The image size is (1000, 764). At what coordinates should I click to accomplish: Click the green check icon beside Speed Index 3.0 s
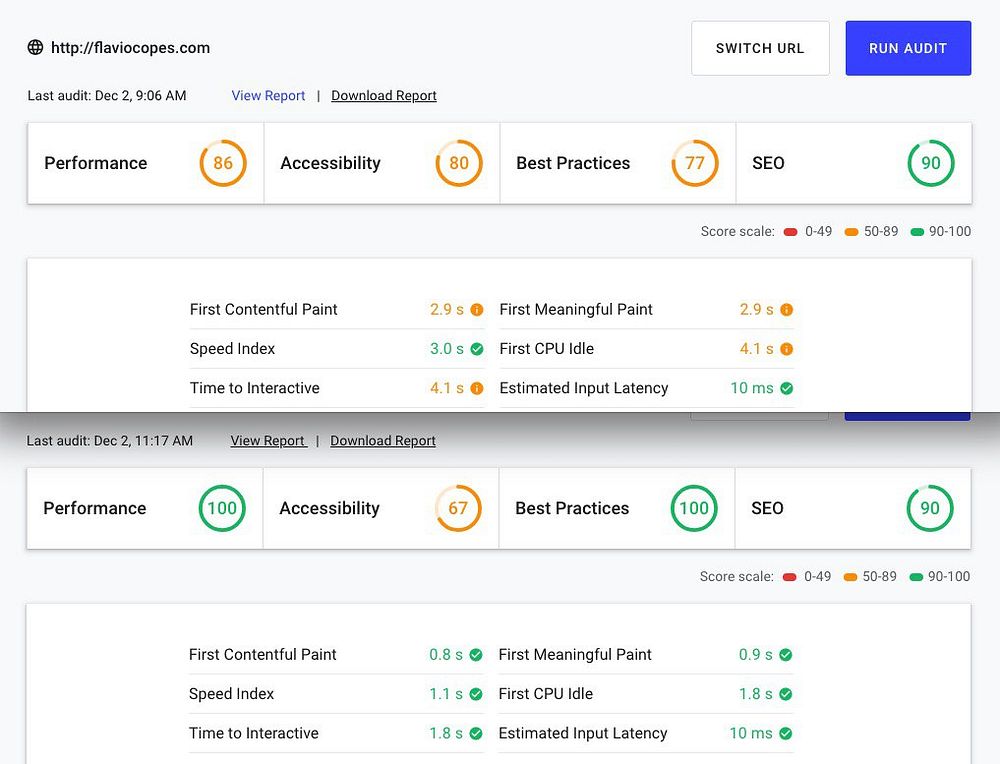[477, 349]
